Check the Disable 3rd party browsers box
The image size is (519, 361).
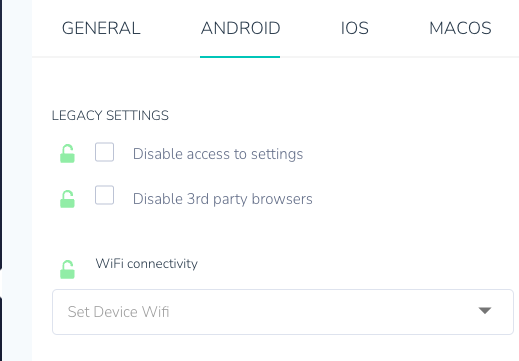click(x=104, y=195)
